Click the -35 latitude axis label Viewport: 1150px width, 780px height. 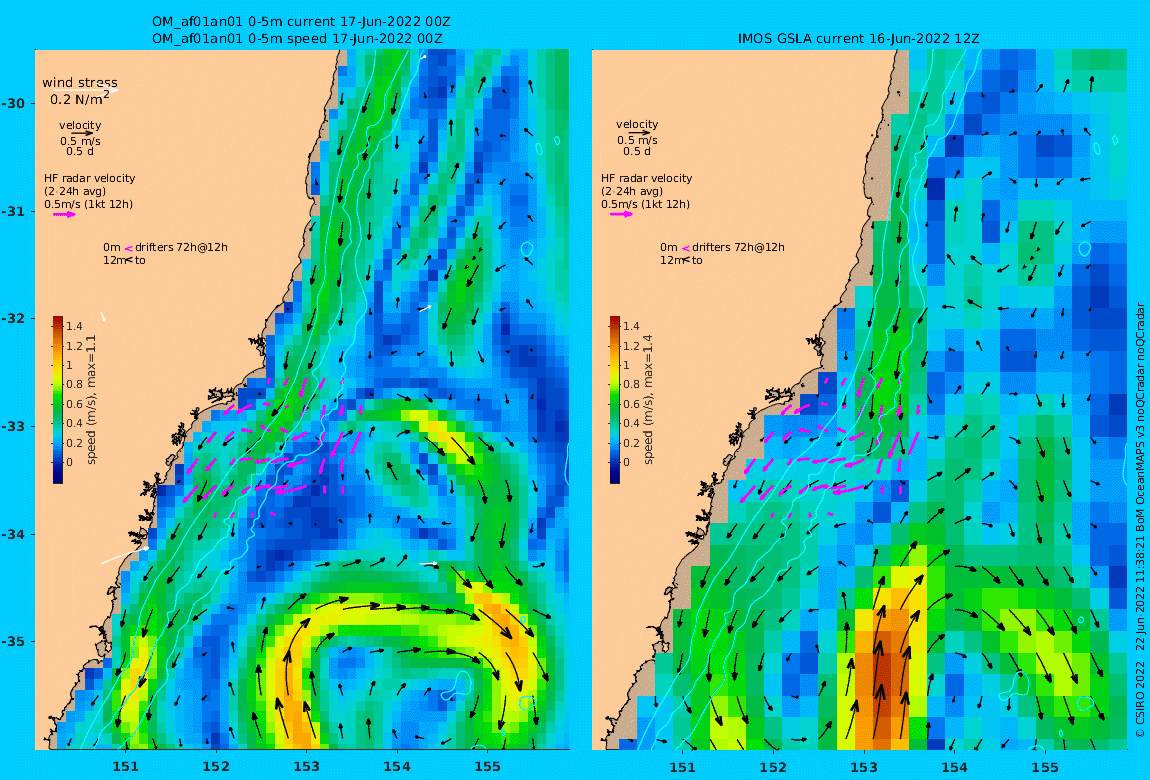click(x=13, y=642)
